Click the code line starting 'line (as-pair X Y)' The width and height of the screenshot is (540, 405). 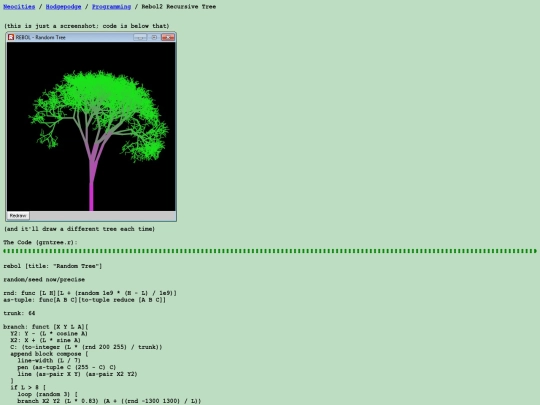[77, 374]
